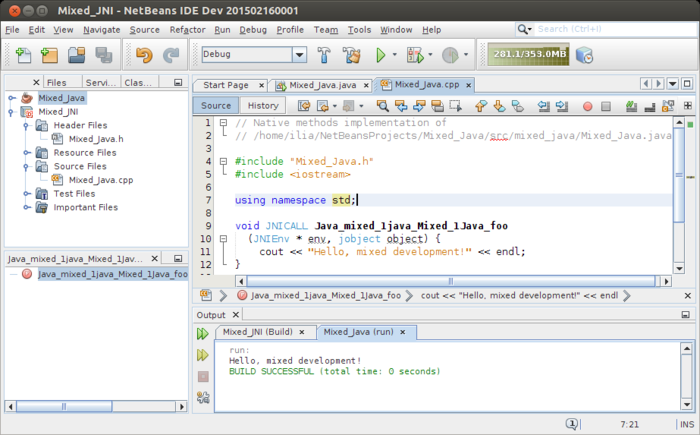
Task: Toggle the code fold at line 4
Action: pyautogui.click(x=223, y=160)
